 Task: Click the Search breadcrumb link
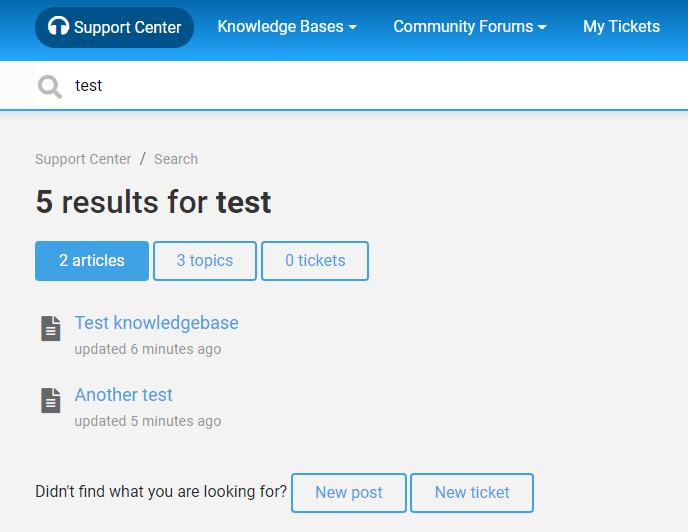(x=176, y=159)
